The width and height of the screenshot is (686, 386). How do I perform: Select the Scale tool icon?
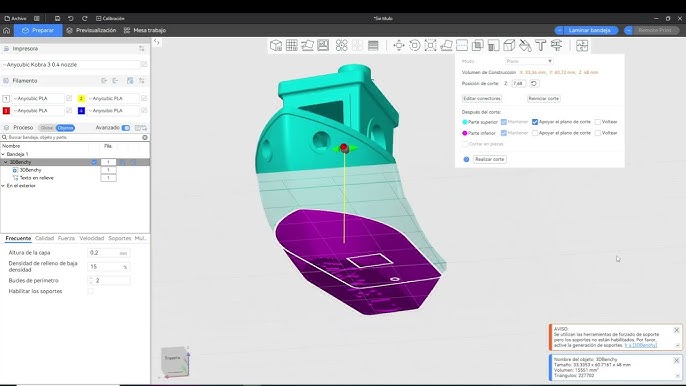coord(430,46)
